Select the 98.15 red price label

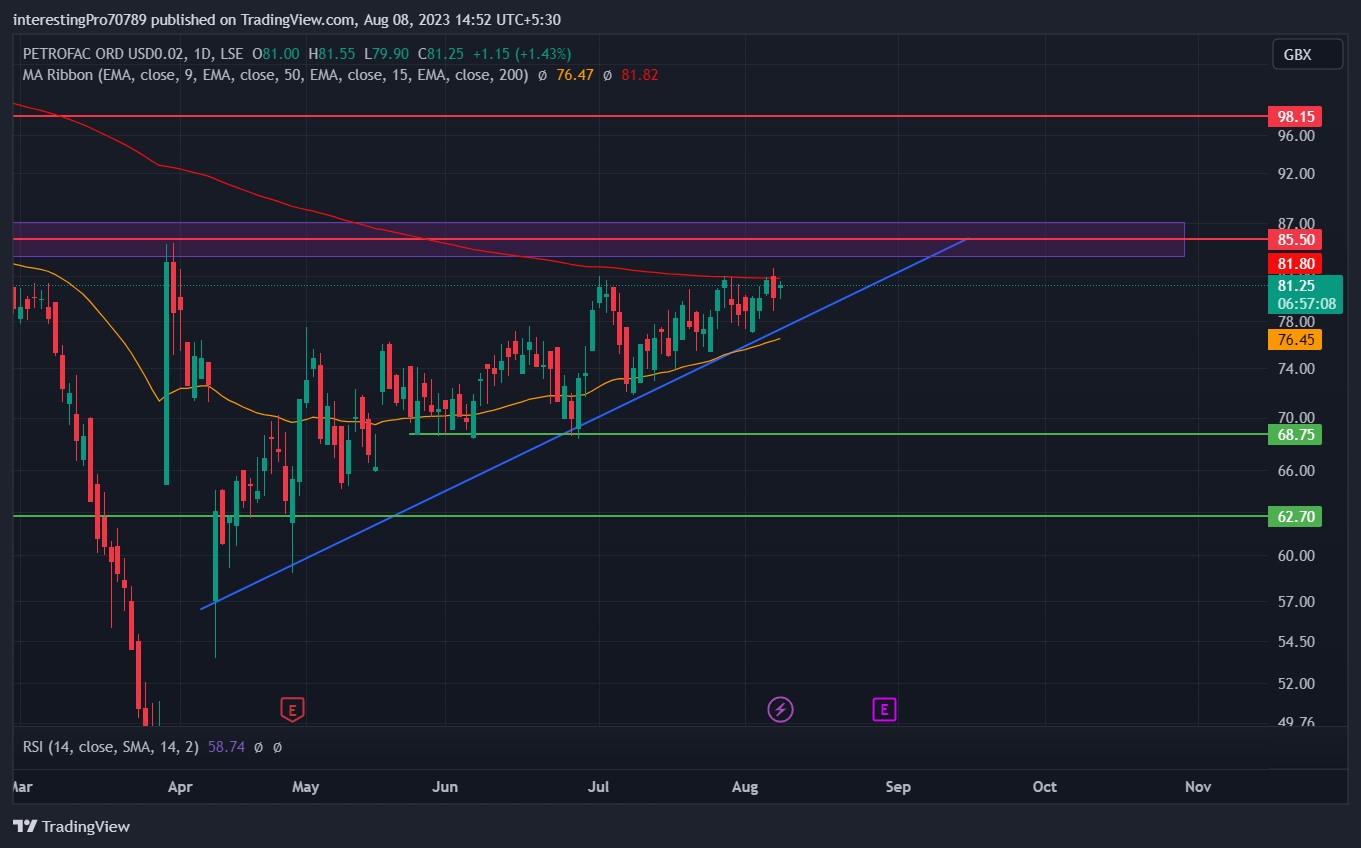pos(1294,116)
